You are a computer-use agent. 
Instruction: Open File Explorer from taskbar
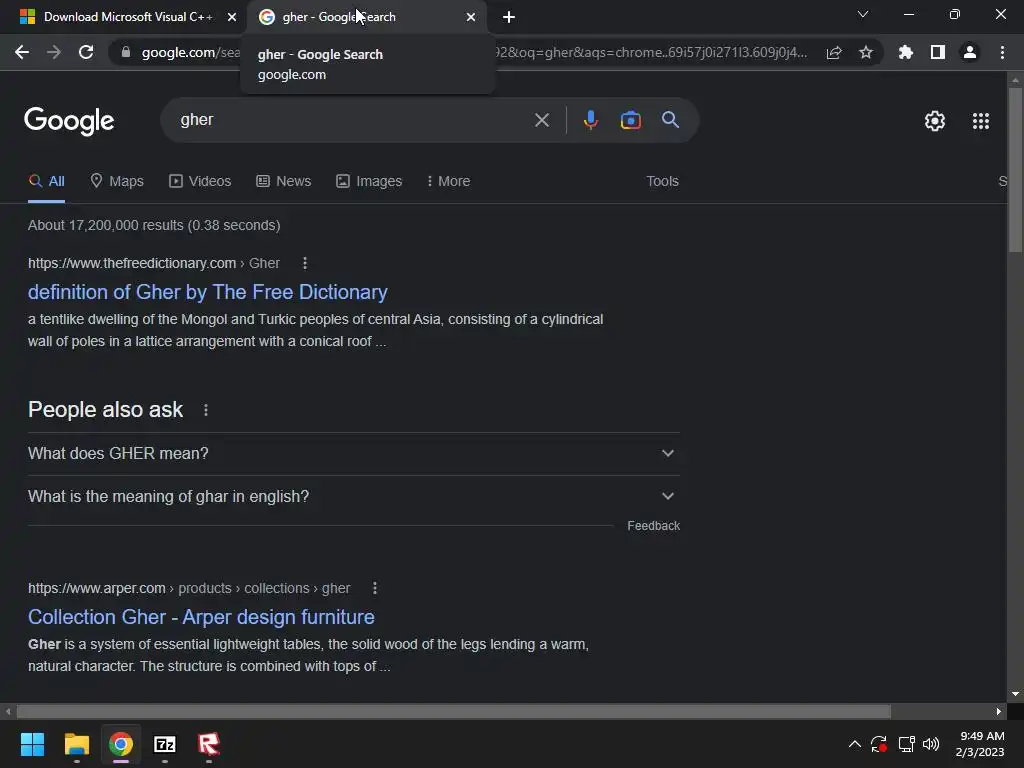coord(76,744)
